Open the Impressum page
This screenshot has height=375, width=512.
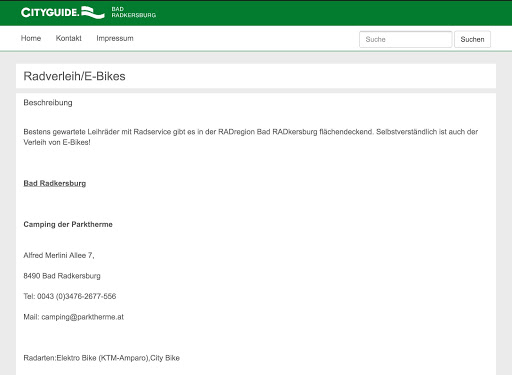click(115, 38)
